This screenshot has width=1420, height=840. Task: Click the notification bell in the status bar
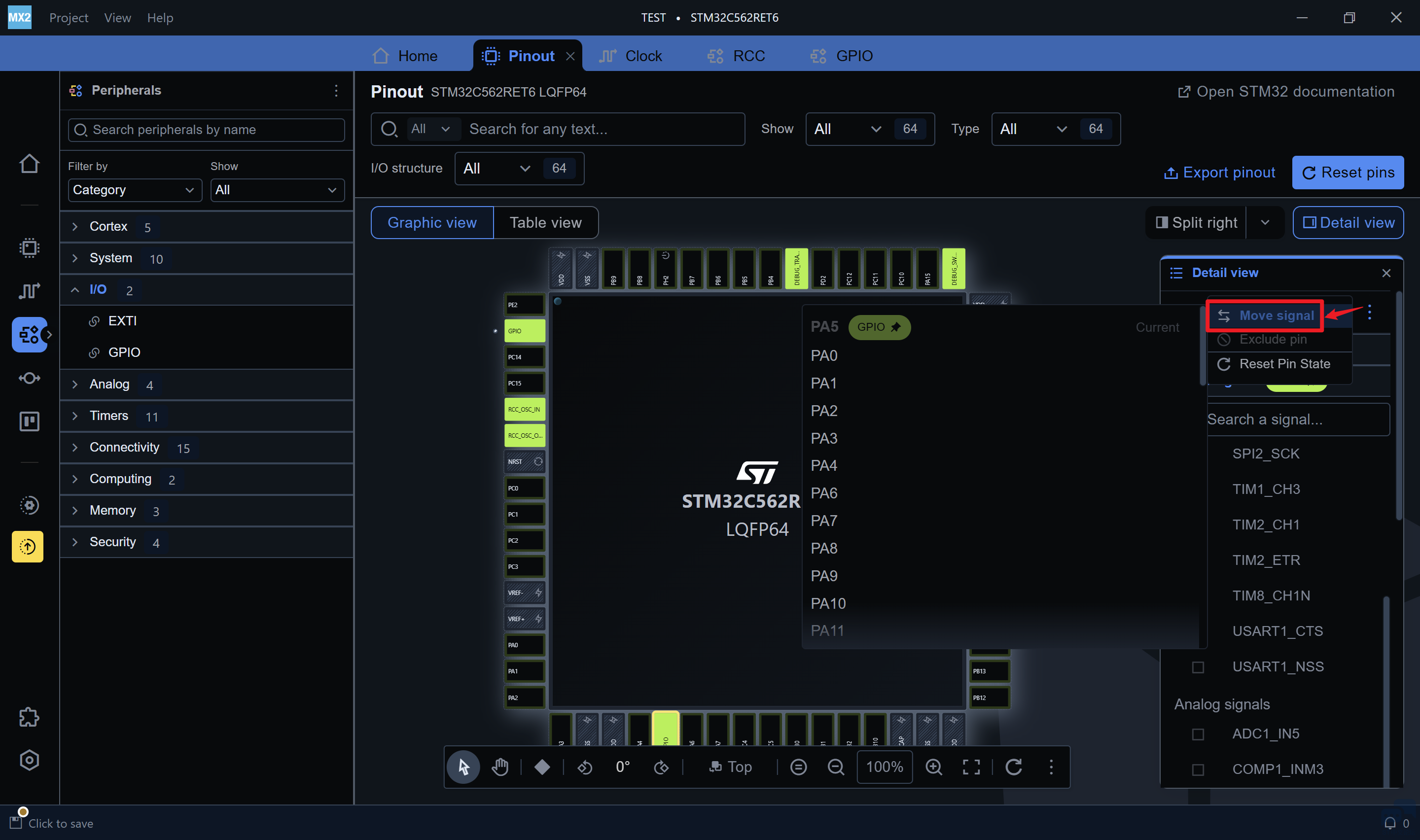(x=1389, y=824)
